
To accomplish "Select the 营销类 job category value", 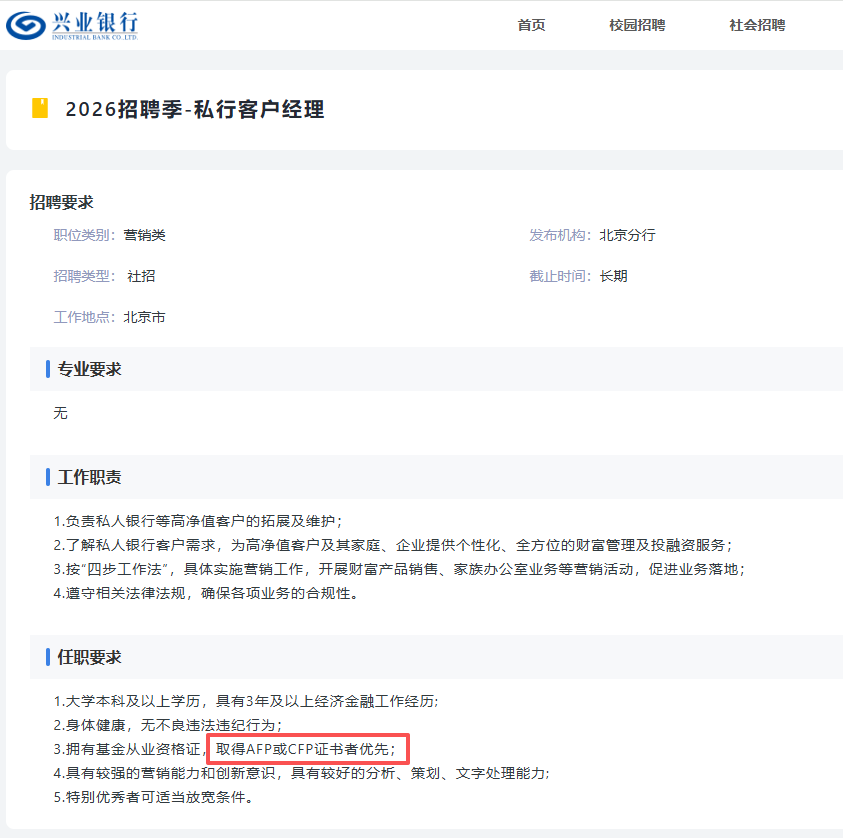I will tap(145, 235).
